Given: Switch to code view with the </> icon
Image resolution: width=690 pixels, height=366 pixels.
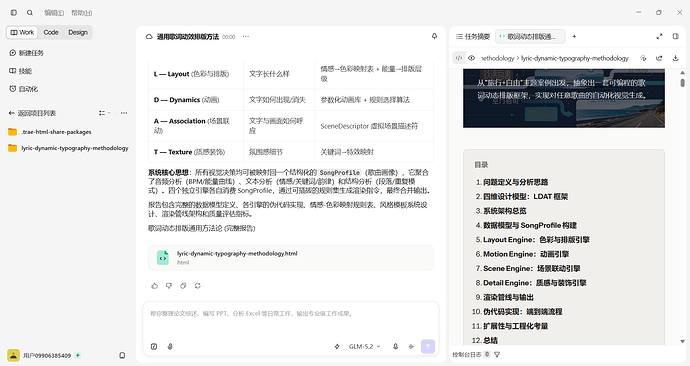Looking at the screenshot, I should (x=459, y=58).
